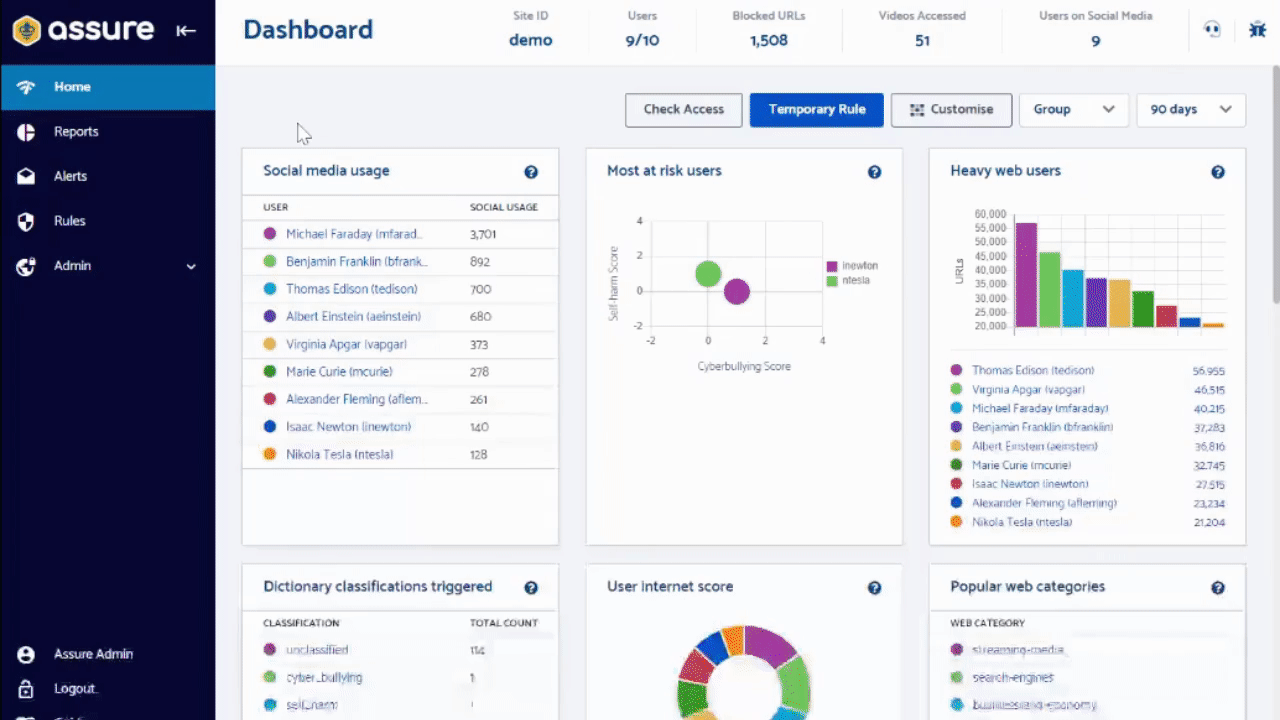
Task: Select Benjamin Franklin in Heavy web users legend
Action: [x=1043, y=427]
